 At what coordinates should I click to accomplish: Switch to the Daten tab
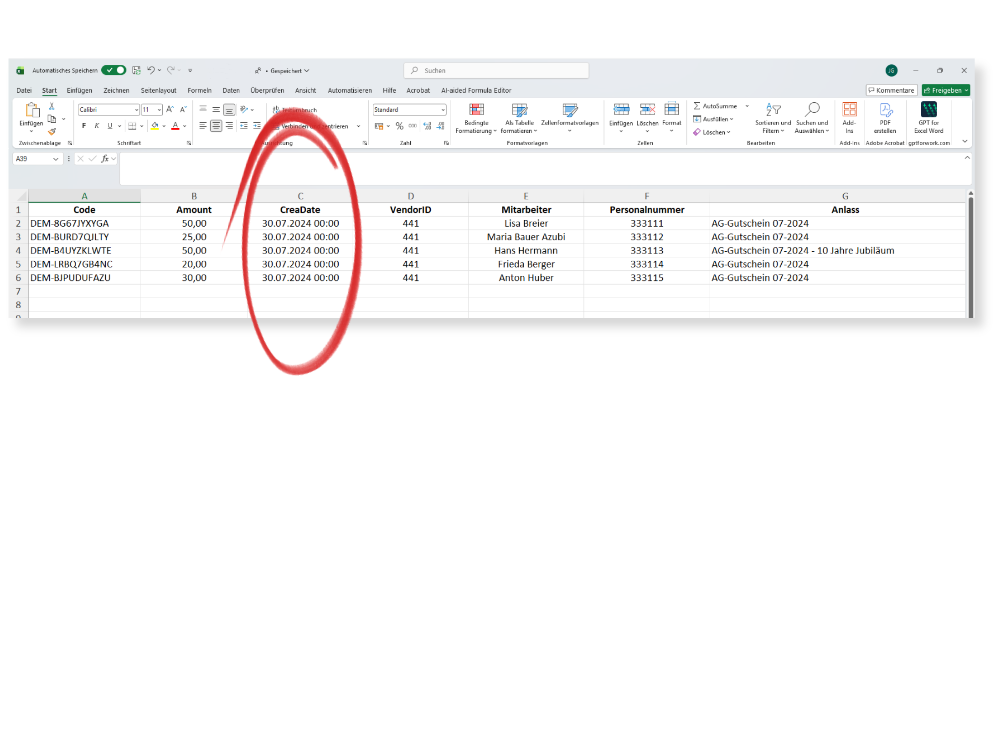pos(231,90)
